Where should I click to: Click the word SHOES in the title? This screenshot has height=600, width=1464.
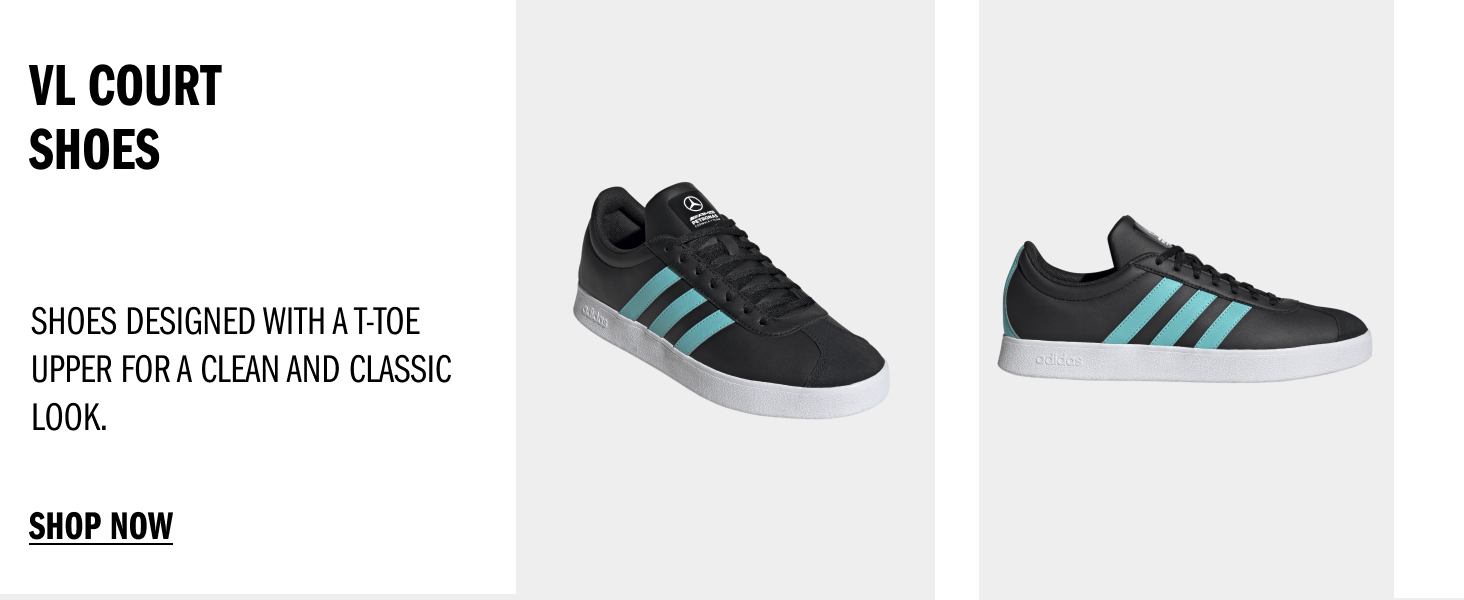[94, 151]
